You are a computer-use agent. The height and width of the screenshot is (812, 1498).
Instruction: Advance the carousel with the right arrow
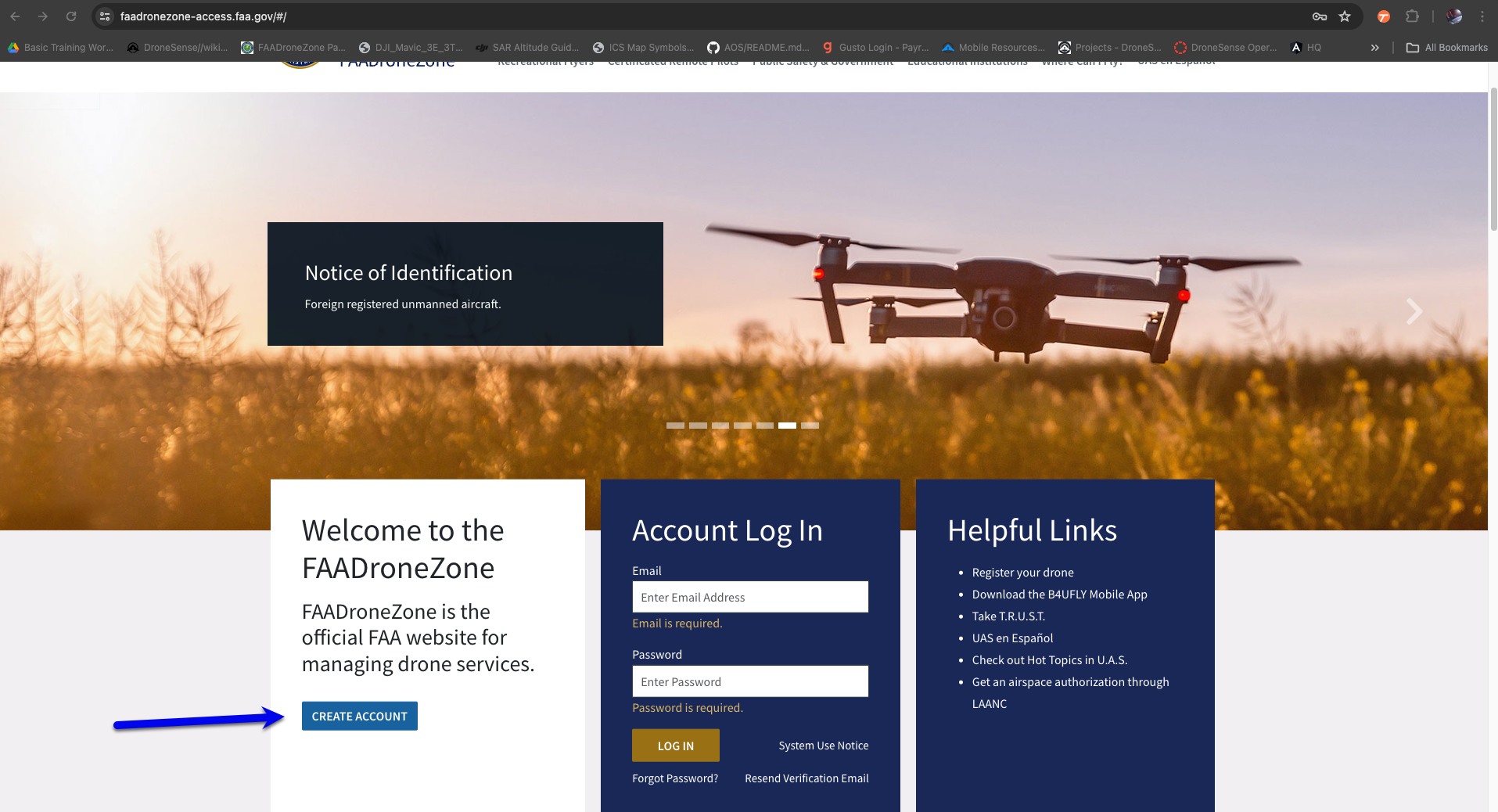coord(1414,311)
